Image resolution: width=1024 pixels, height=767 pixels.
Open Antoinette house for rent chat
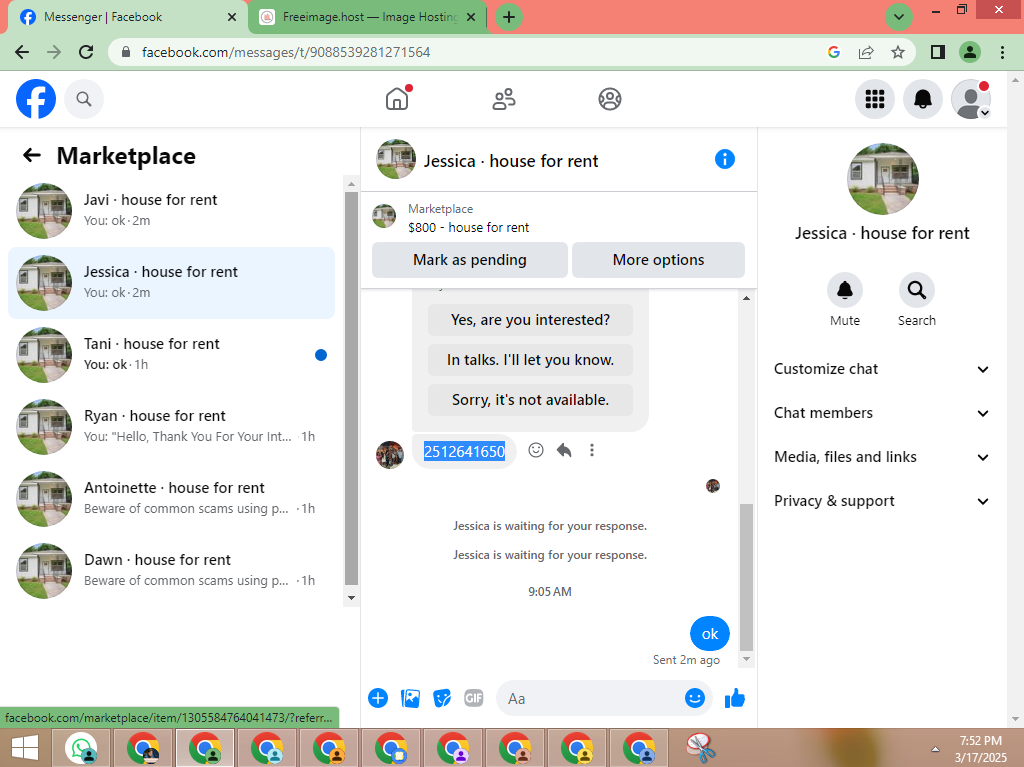pyautogui.click(x=171, y=498)
